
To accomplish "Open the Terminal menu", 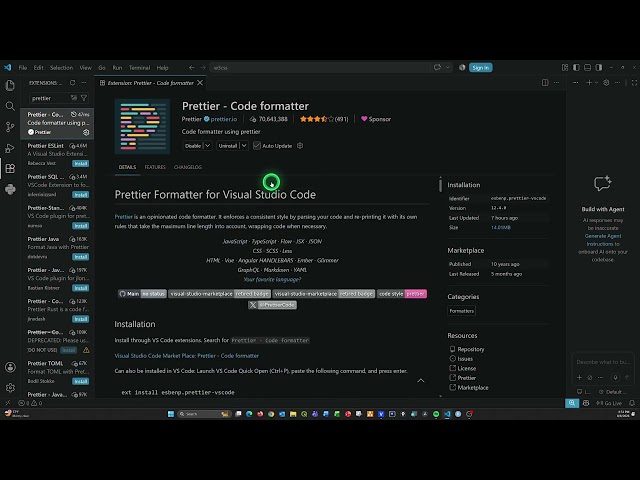I will (x=140, y=68).
